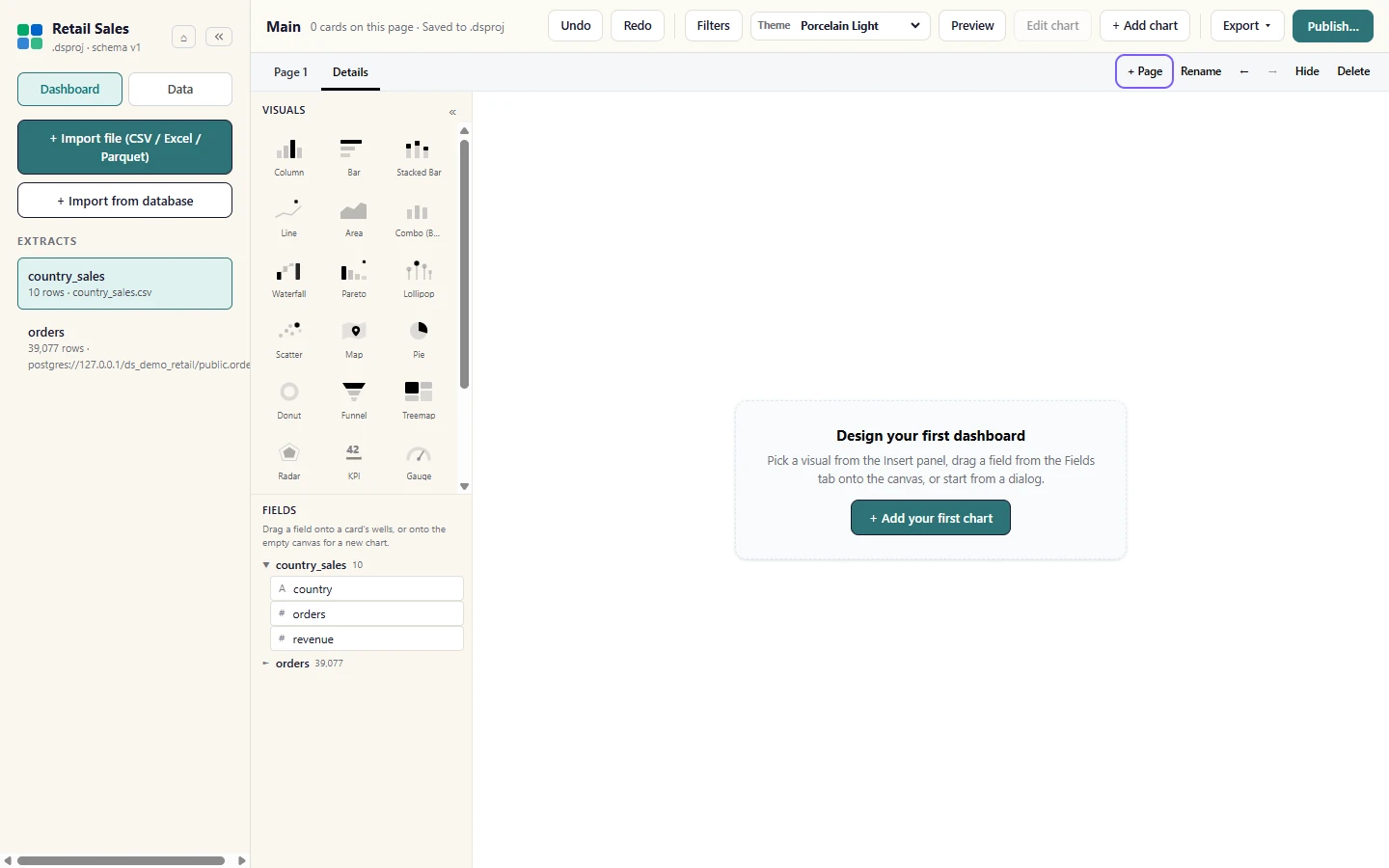Click the visuals panel vertical scrollbar

(464, 263)
